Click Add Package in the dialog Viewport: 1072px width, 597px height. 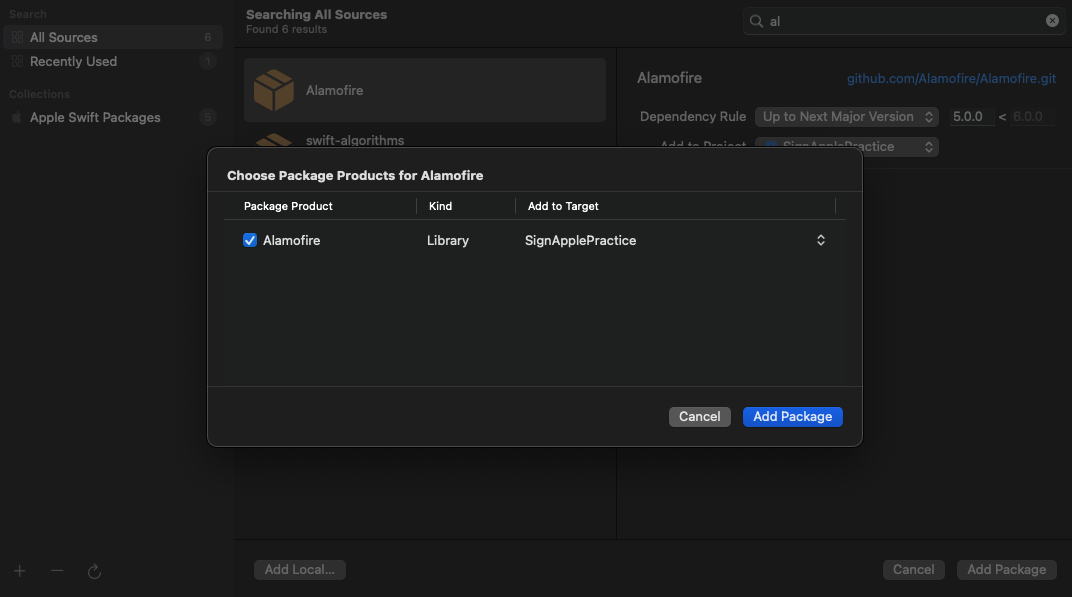792,416
